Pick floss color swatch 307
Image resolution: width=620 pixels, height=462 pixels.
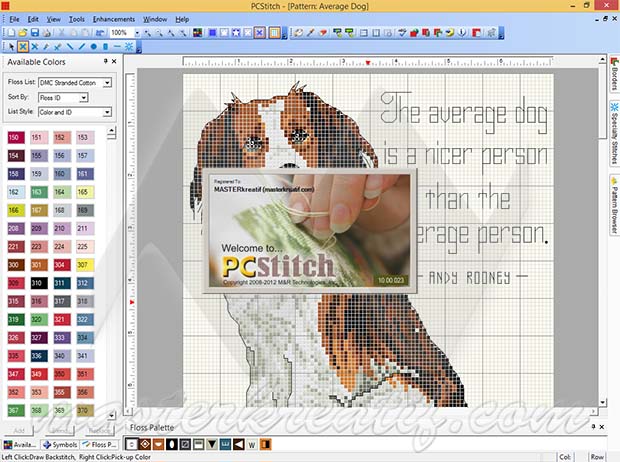85,265
